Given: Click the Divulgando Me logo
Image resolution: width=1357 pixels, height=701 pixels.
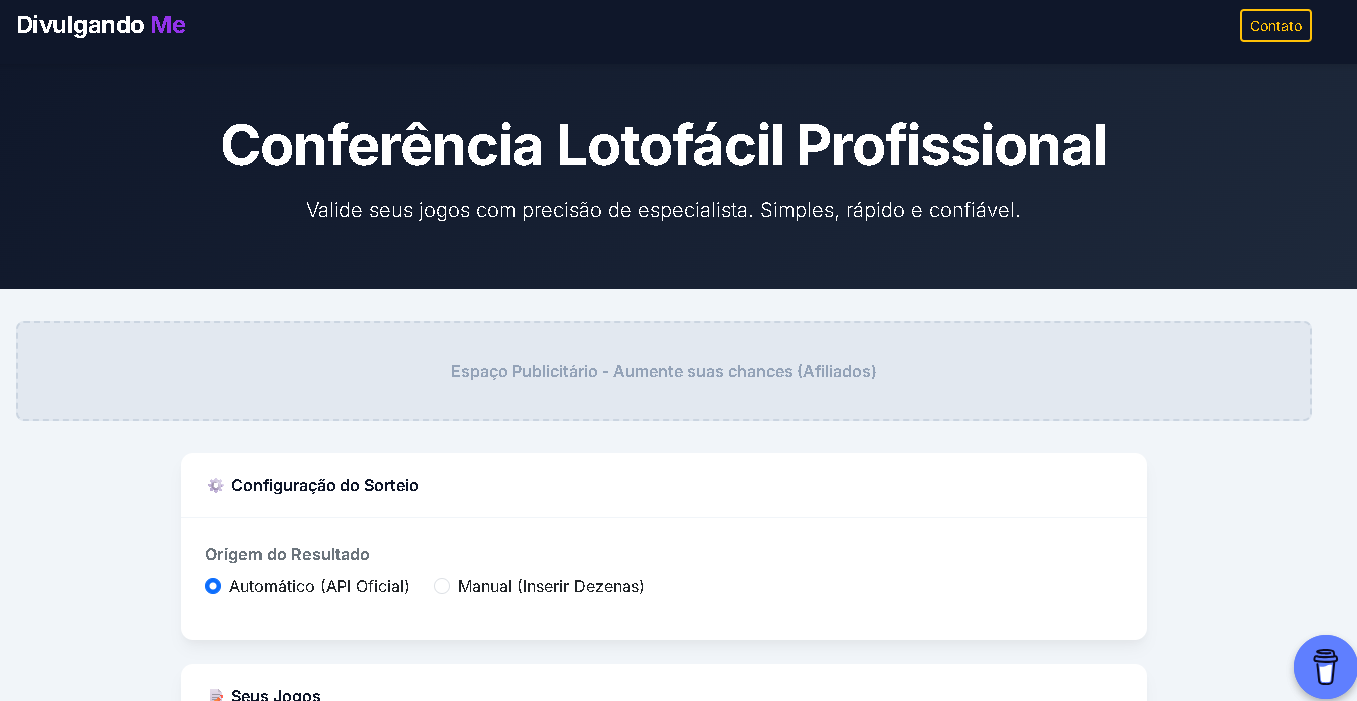Looking at the screenshot, I should tap(100, 25).
